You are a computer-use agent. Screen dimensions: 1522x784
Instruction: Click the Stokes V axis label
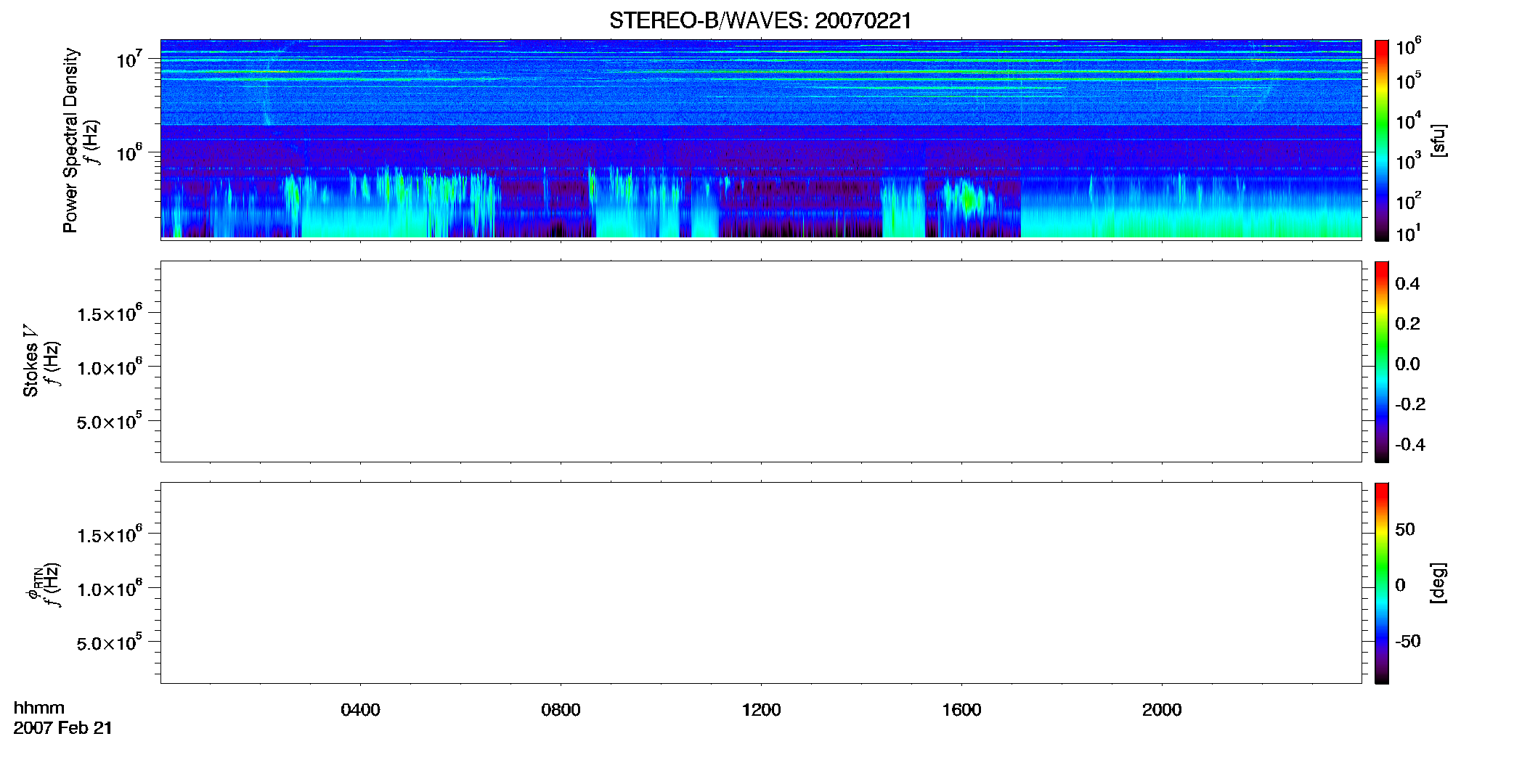click(30, 361)
